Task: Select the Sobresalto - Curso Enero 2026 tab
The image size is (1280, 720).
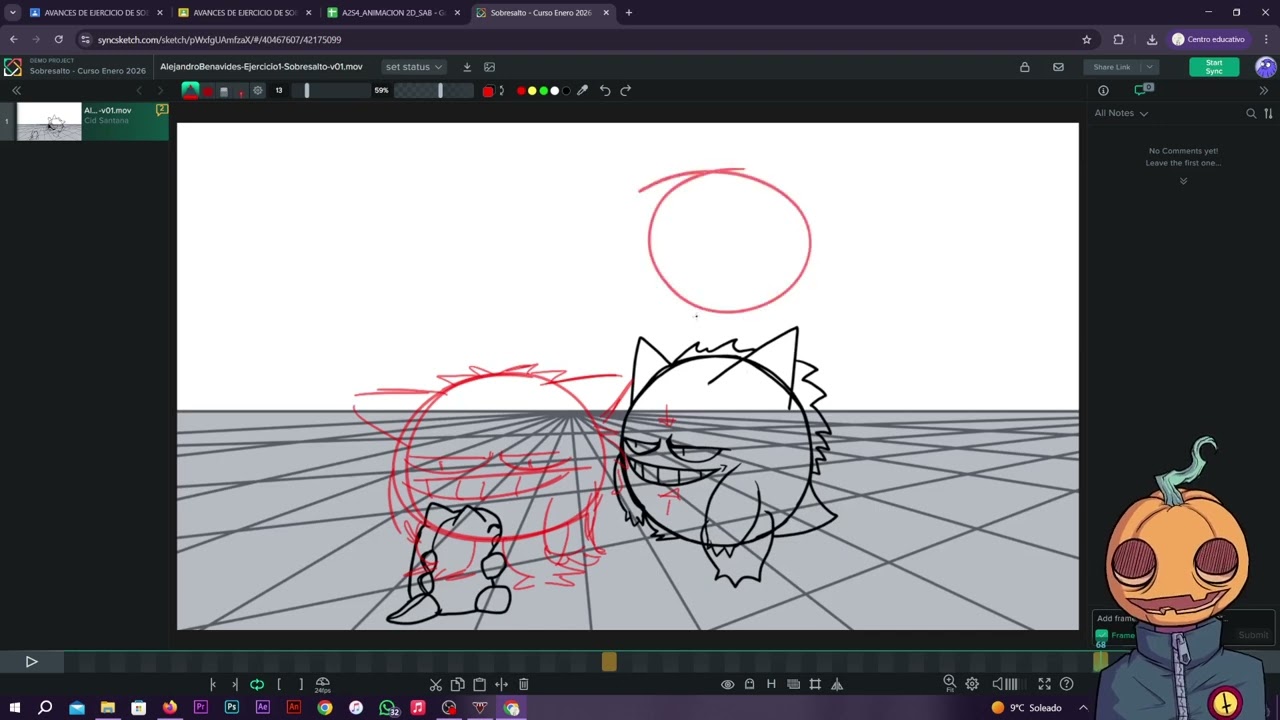Action: click(x=541, y=13)
